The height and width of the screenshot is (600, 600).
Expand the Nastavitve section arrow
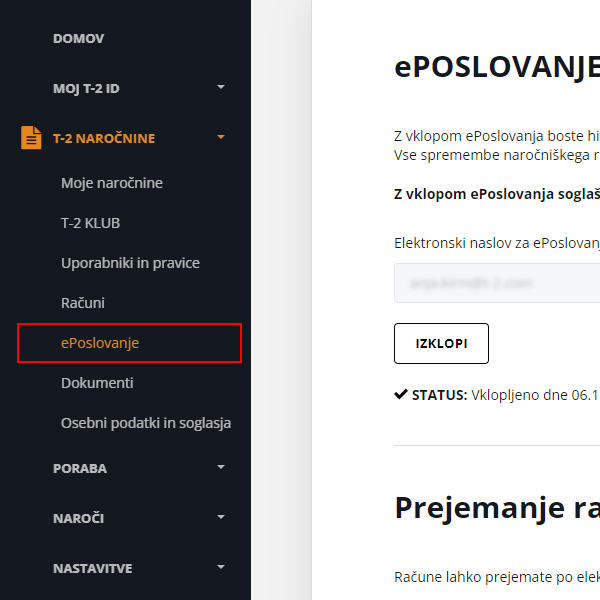221,568
